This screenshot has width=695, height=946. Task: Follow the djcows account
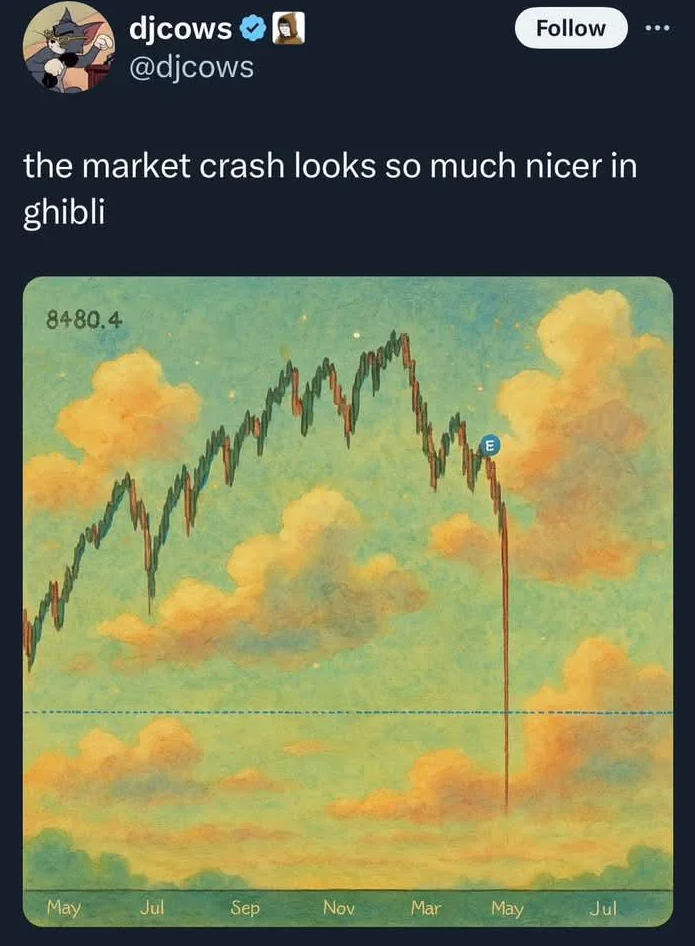click(570, 28)
